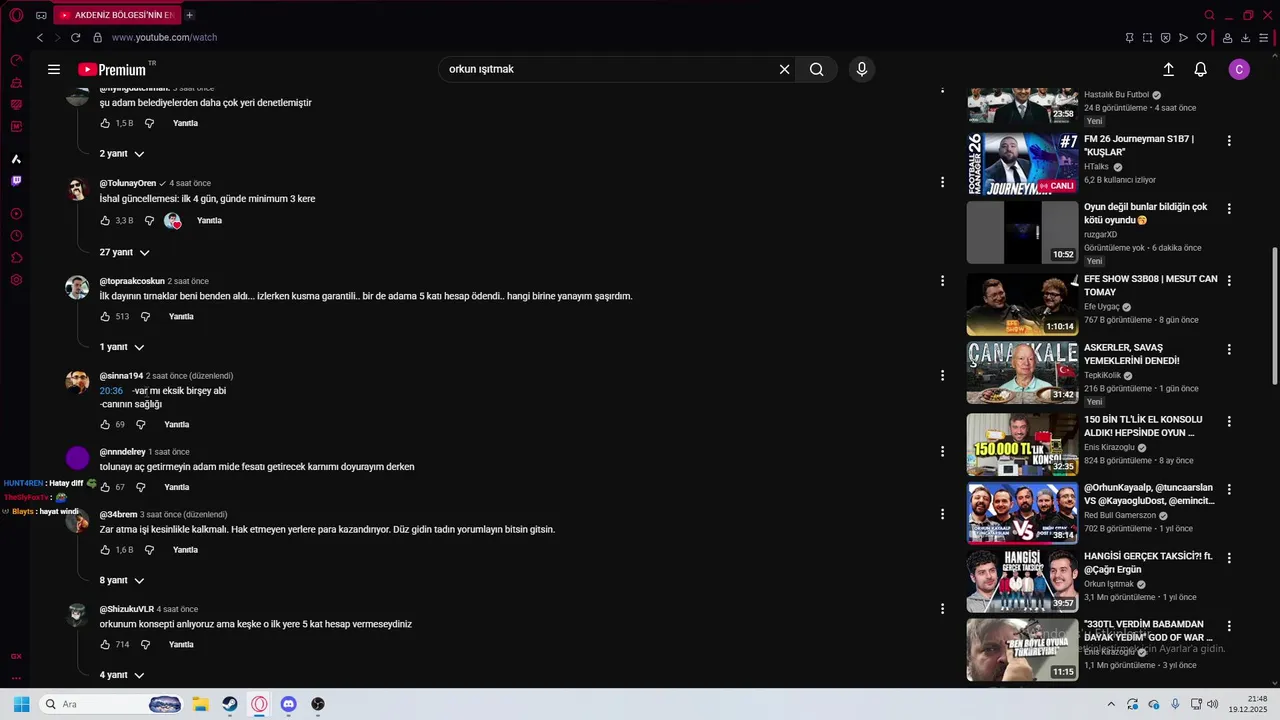Open Opera ad blocker shield icon

[1165, 38]
